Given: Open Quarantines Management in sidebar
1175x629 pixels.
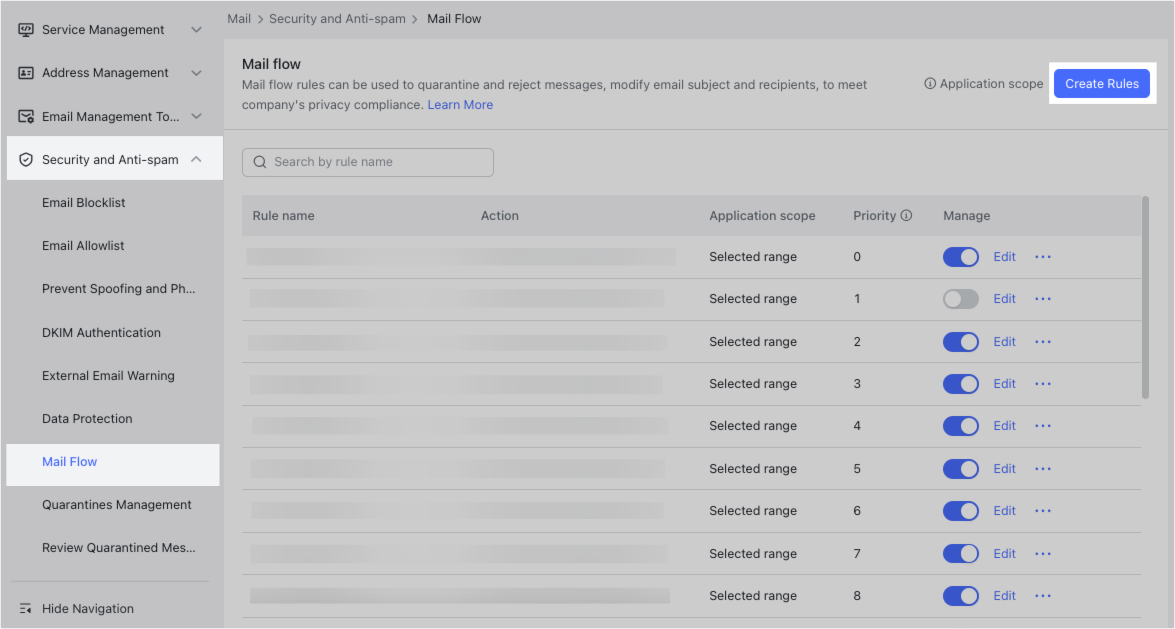Looking at the screenshot, I should [117, 505].
